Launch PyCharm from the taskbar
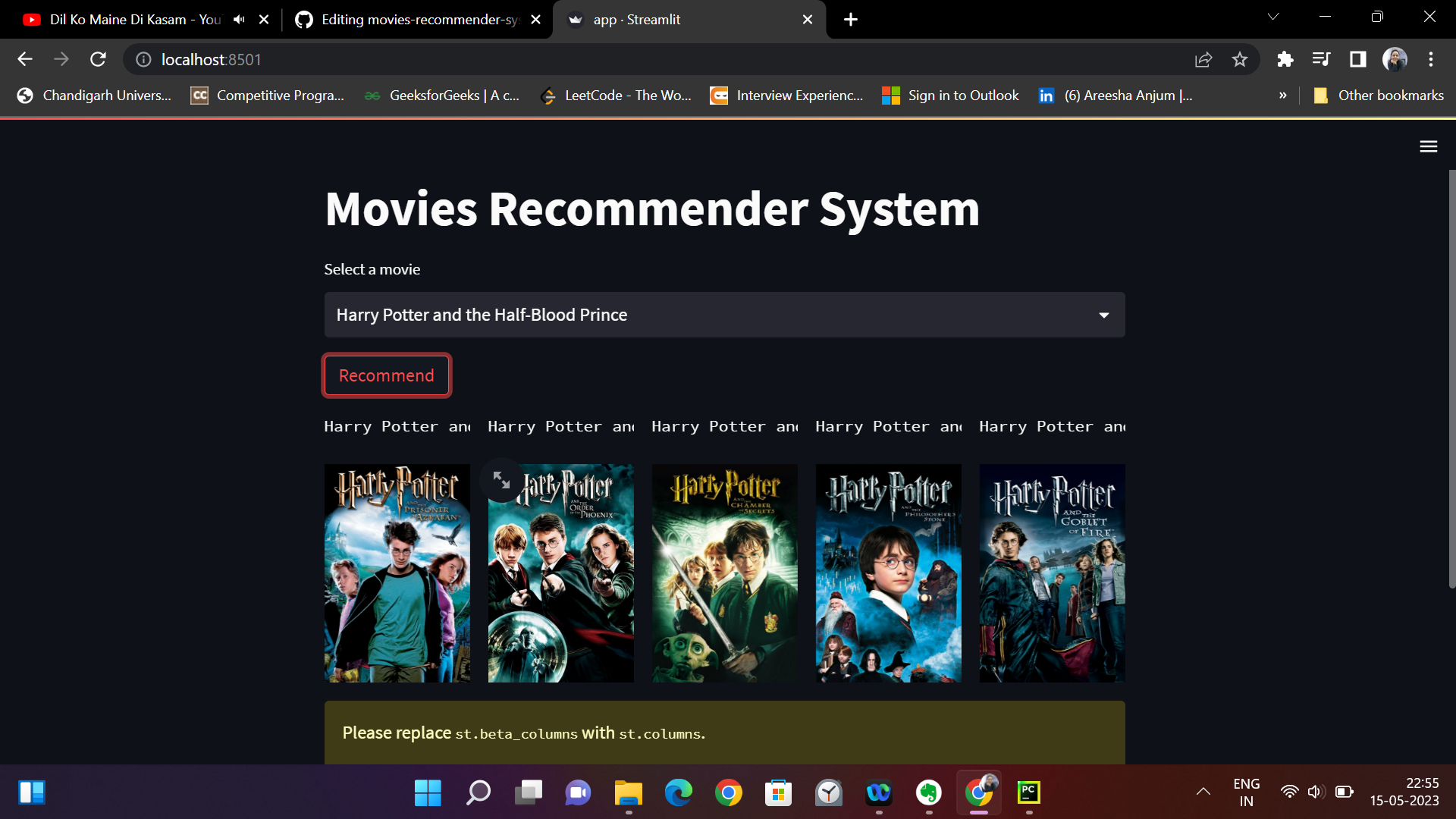Screen dimensions: 1456x819 (x=1029, y=793)
